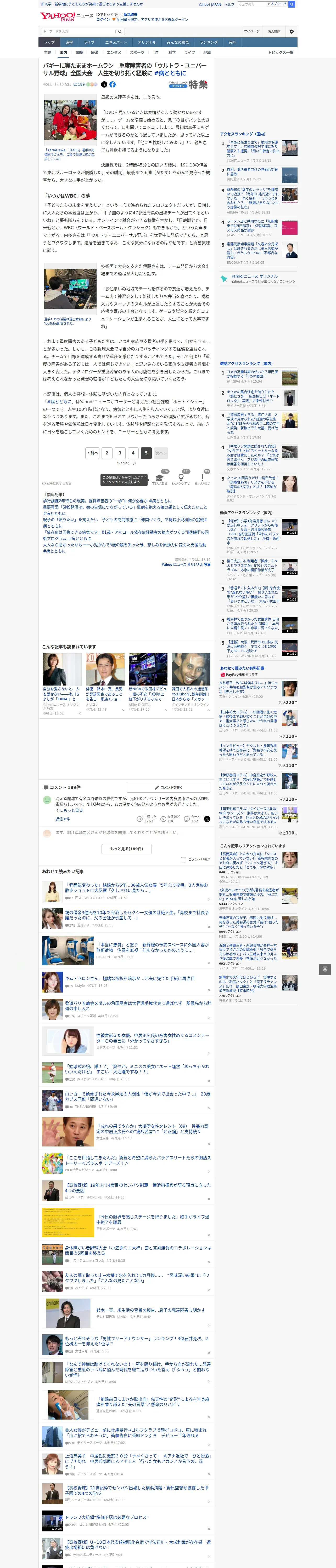Click the web search input field
The width and height of the screenshot is (336, 1568).
(251, 4)
